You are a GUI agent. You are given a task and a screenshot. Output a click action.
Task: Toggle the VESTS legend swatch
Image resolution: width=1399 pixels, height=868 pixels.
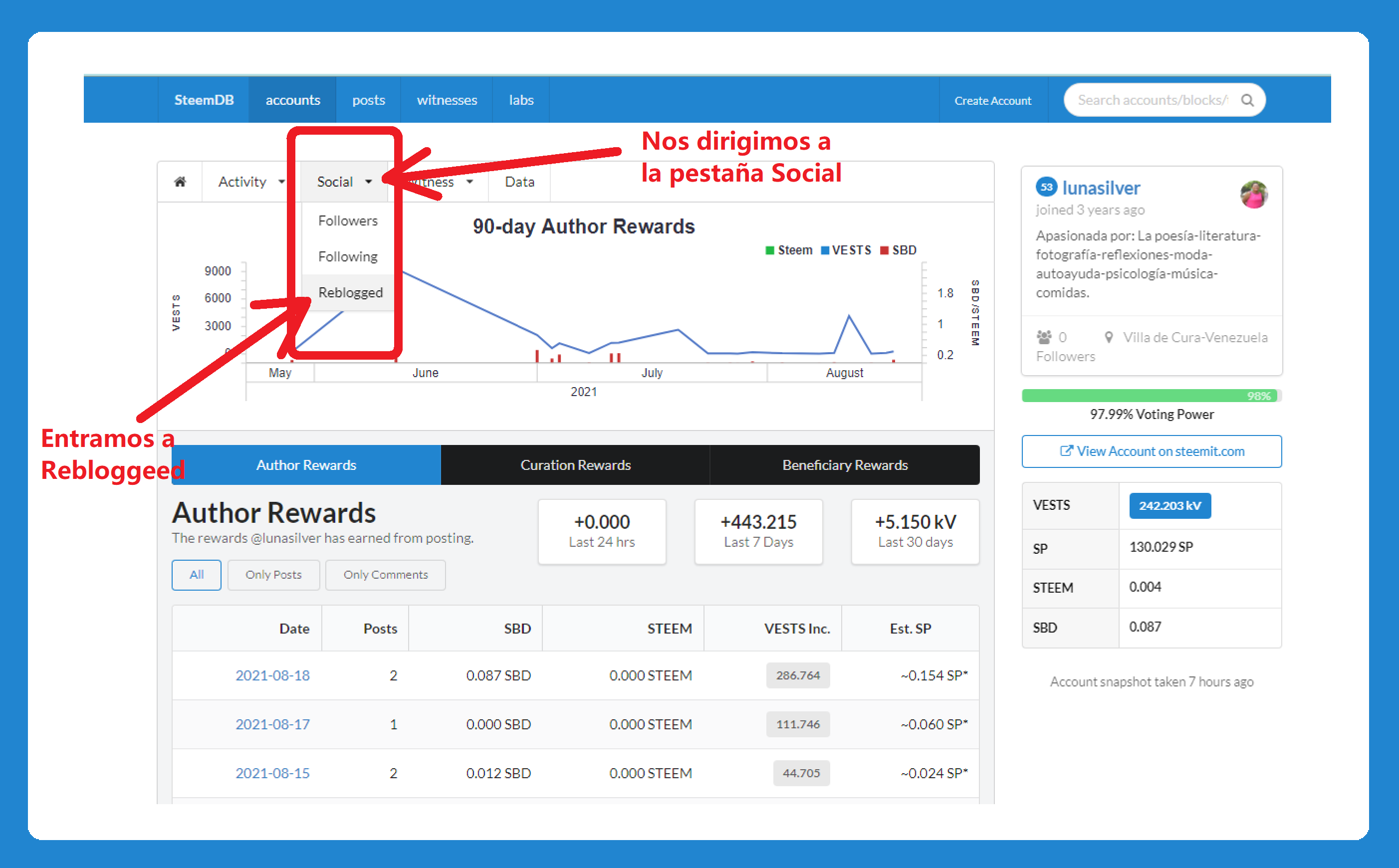(825, 250)
